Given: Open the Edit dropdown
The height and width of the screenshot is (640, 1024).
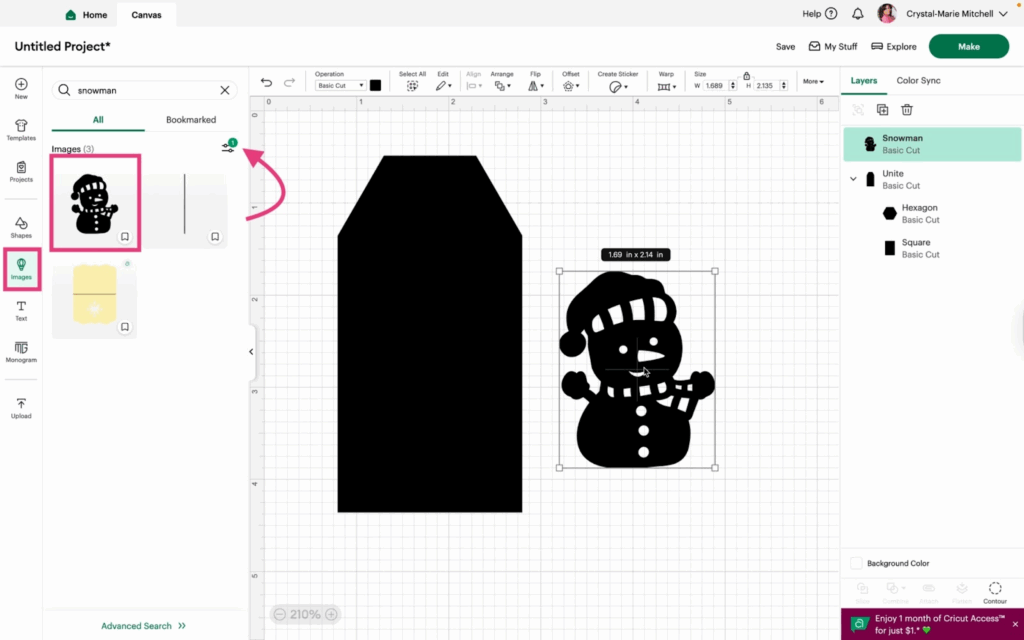Looking at the screenshot, I should pyautogui.click(x=443, y=86).
